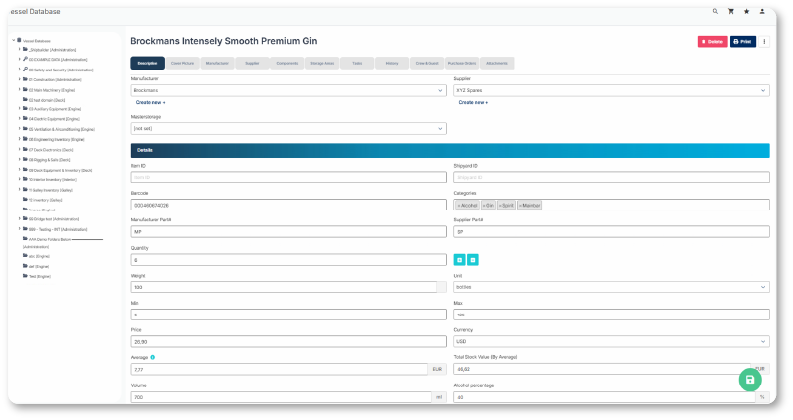Click the AAA Demo Folders Below folder icon
Screen dimensions: 793x420
(x=25, y=239)
